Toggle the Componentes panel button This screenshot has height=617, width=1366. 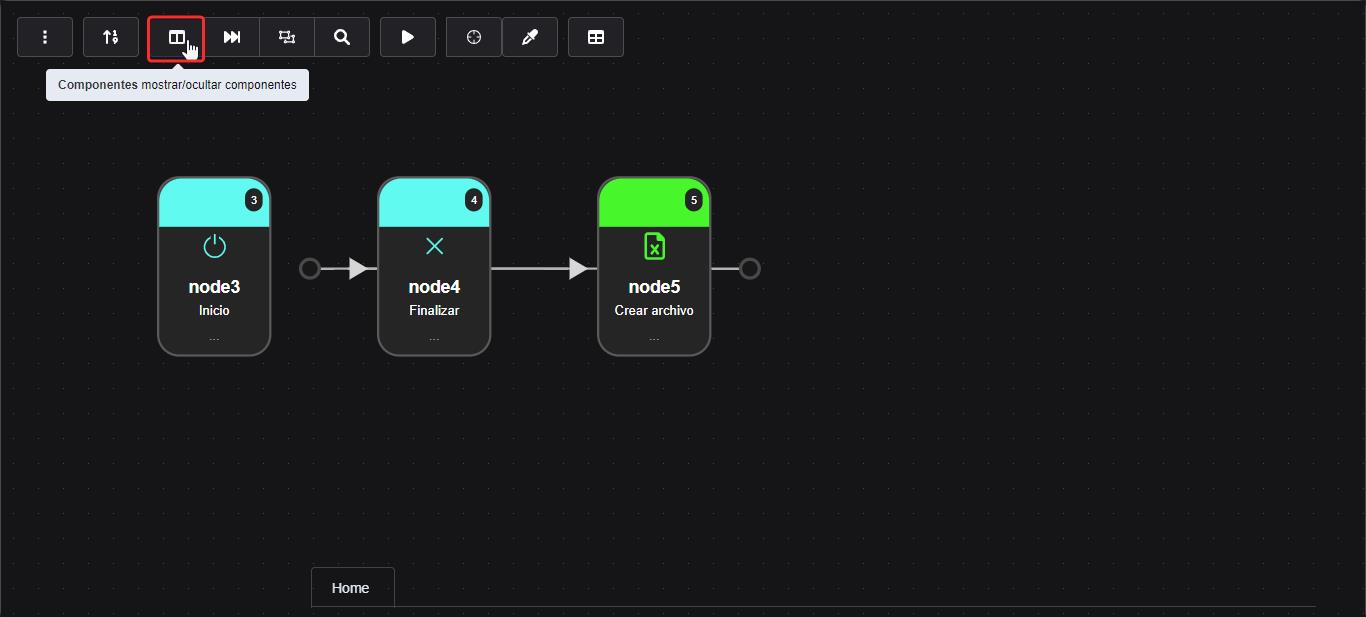click(x=176, y=38)
